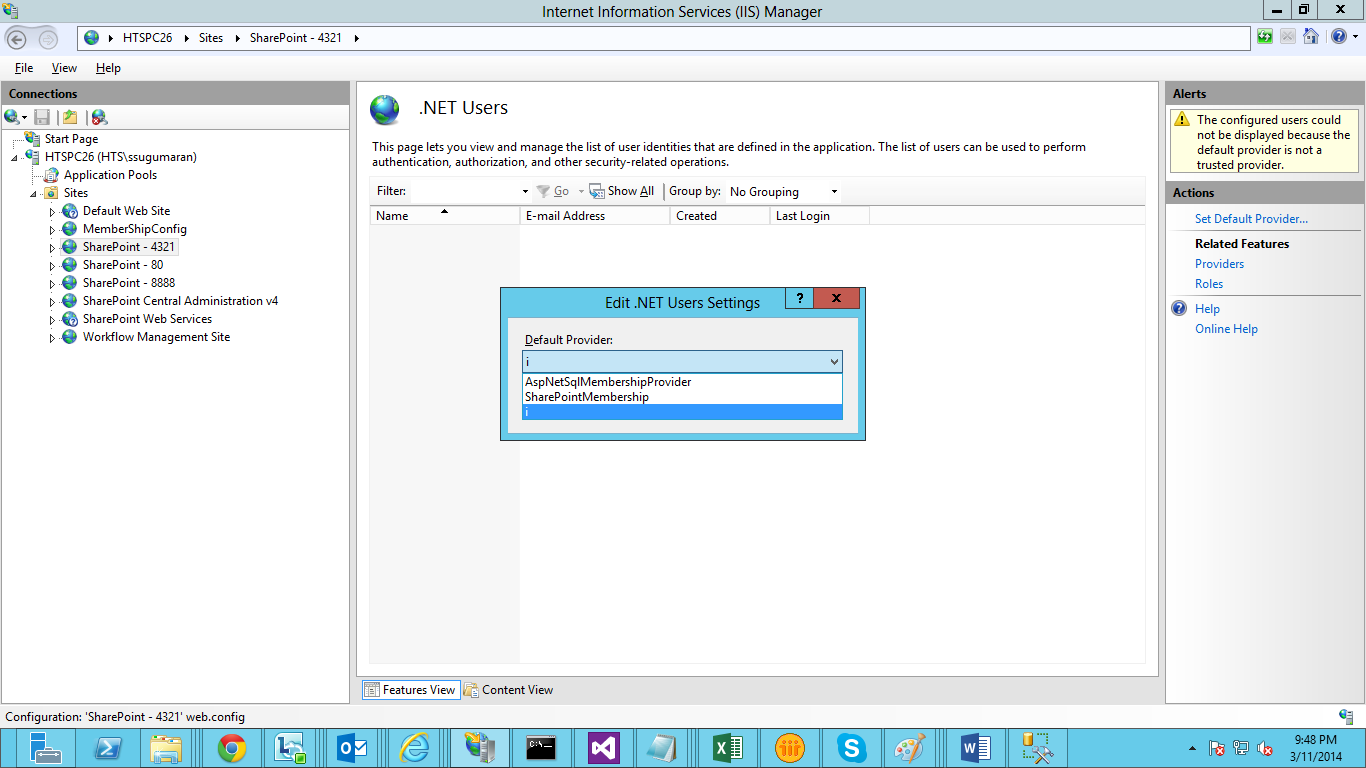Open Command Prompt from taskbar
The width and height of the screenshot is (1366, 768).
click(542, 748)
